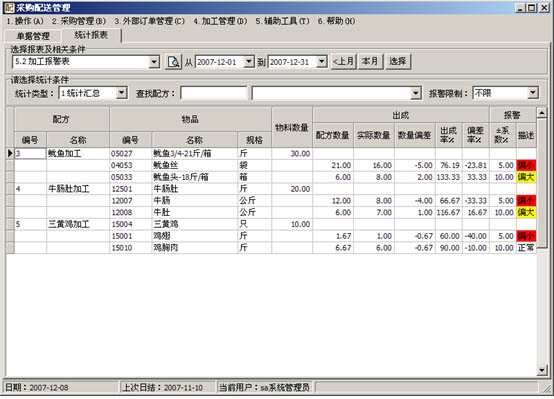Click the 查找配方 text input field
The width and height of the screenshot is (554, 399).
[213, 93]
